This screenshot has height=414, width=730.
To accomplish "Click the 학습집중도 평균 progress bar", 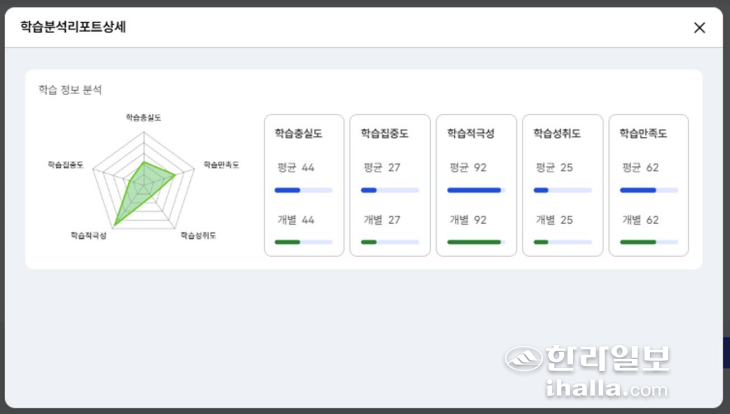I will (389, 190).
